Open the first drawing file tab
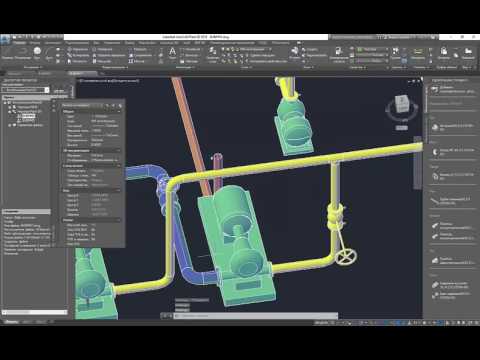 (x=15, y=73)
